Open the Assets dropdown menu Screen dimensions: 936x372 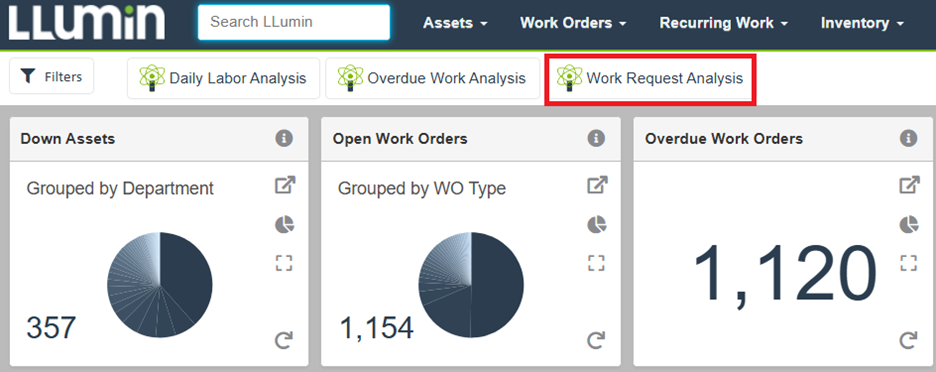pyautogui.click(x=455, y=23)
